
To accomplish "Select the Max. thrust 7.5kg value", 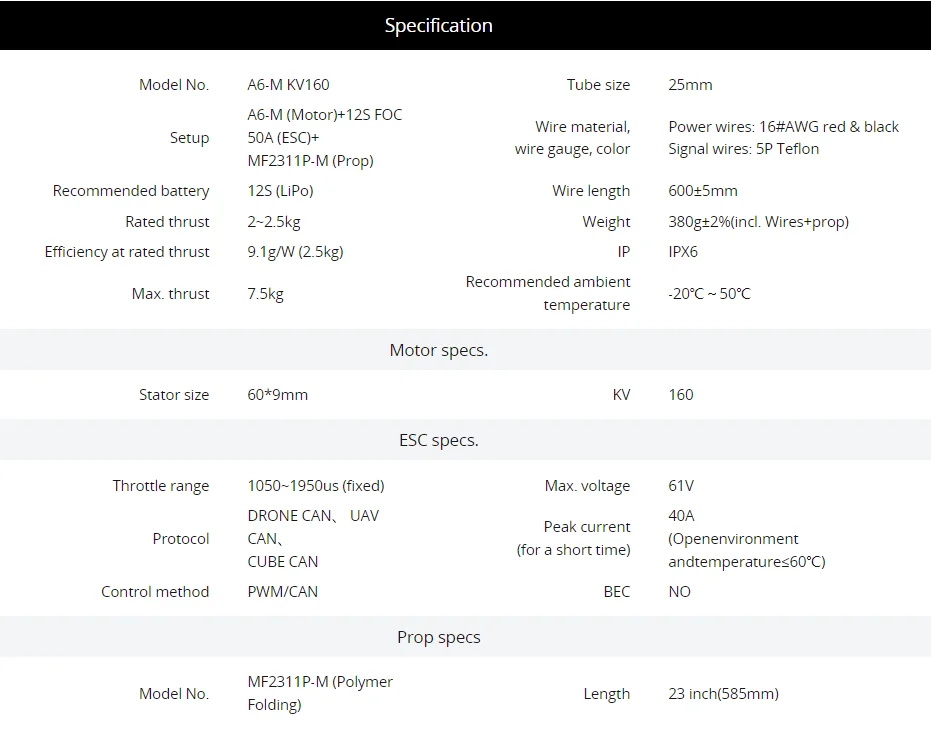I will pyautogui.click(x=265, y=294).
